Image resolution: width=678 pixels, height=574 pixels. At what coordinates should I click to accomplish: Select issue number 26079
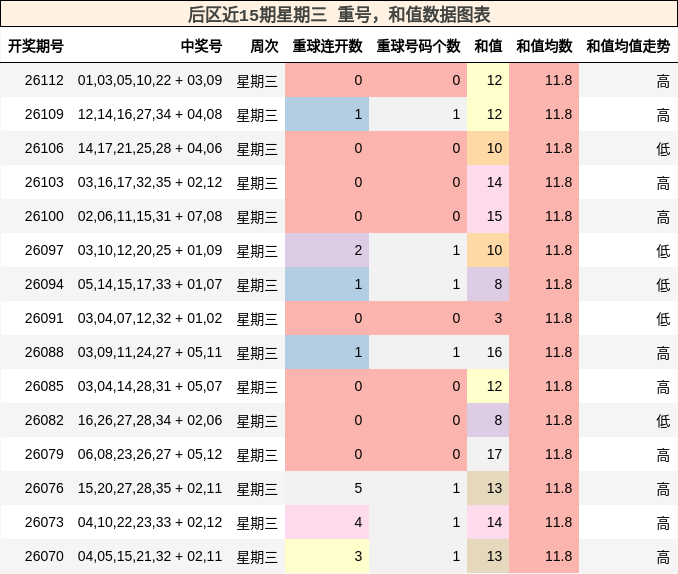coord(44,454)
